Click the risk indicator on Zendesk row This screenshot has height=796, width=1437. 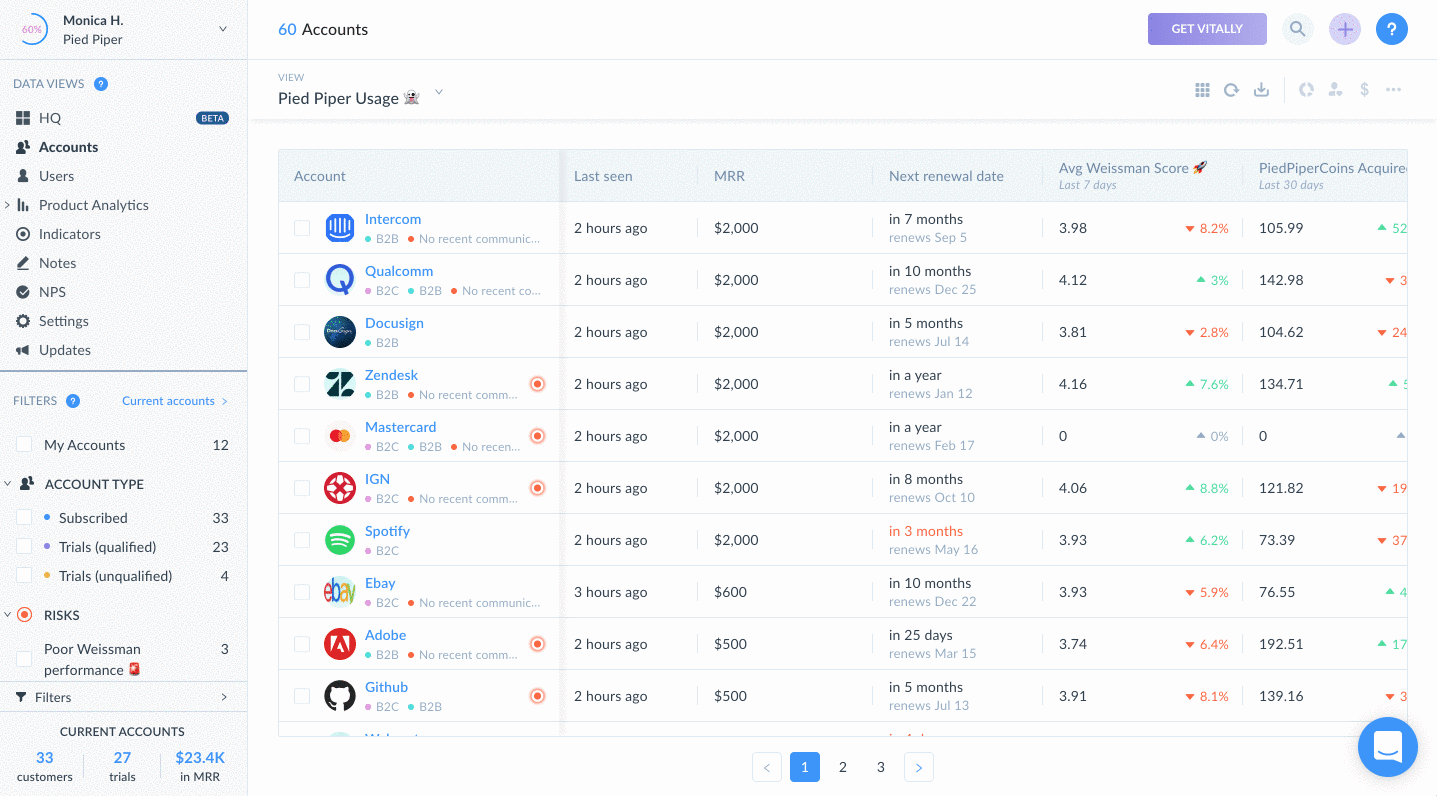pyautogui.click(x=537, y=384)
